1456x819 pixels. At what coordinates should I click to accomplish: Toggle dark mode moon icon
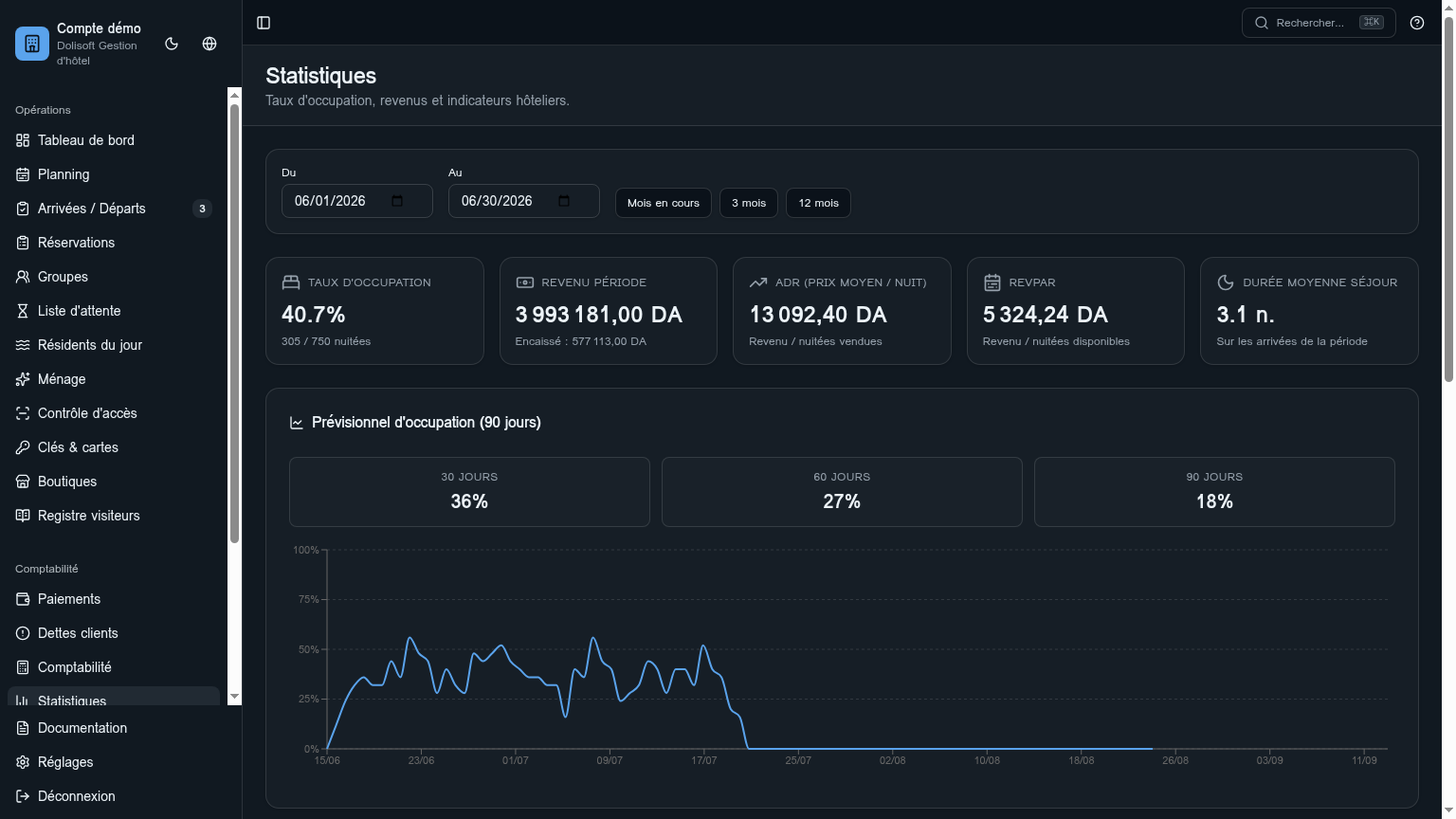pyautogui.click(x=172, y=44)
